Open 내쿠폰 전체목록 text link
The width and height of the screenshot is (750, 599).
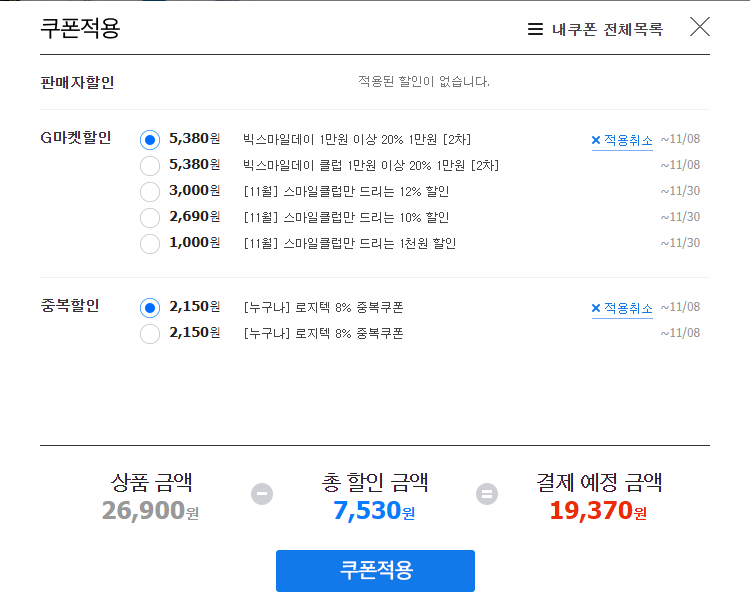[x=607, y=29]
